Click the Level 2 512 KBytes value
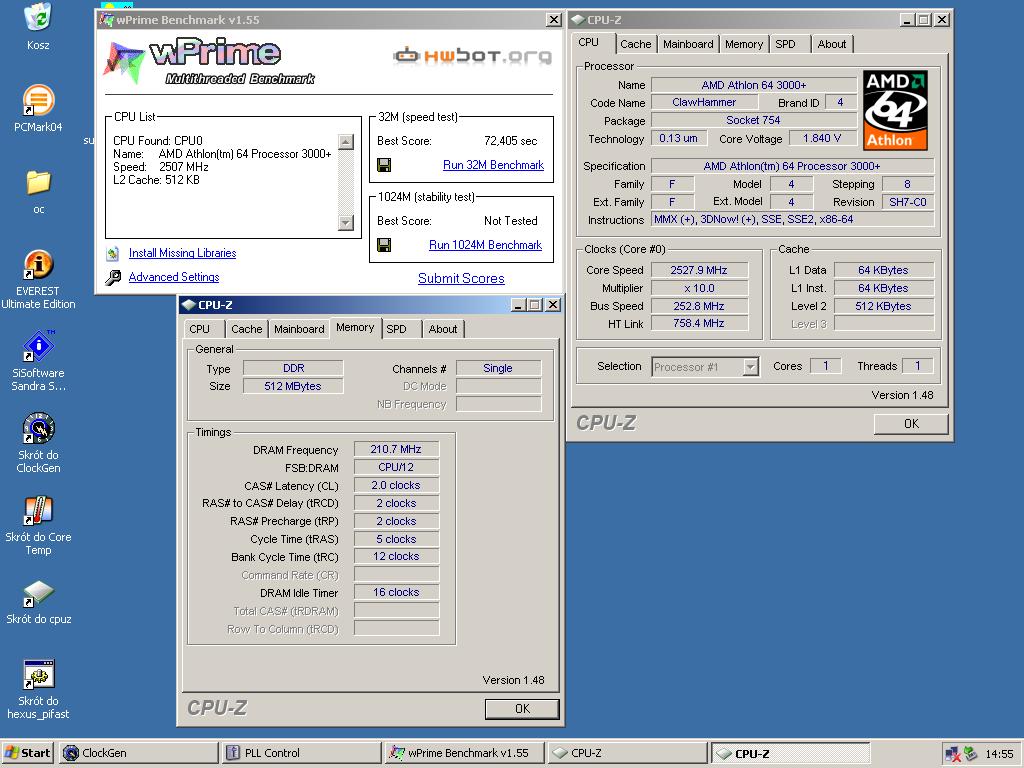 tap(883, 306)
